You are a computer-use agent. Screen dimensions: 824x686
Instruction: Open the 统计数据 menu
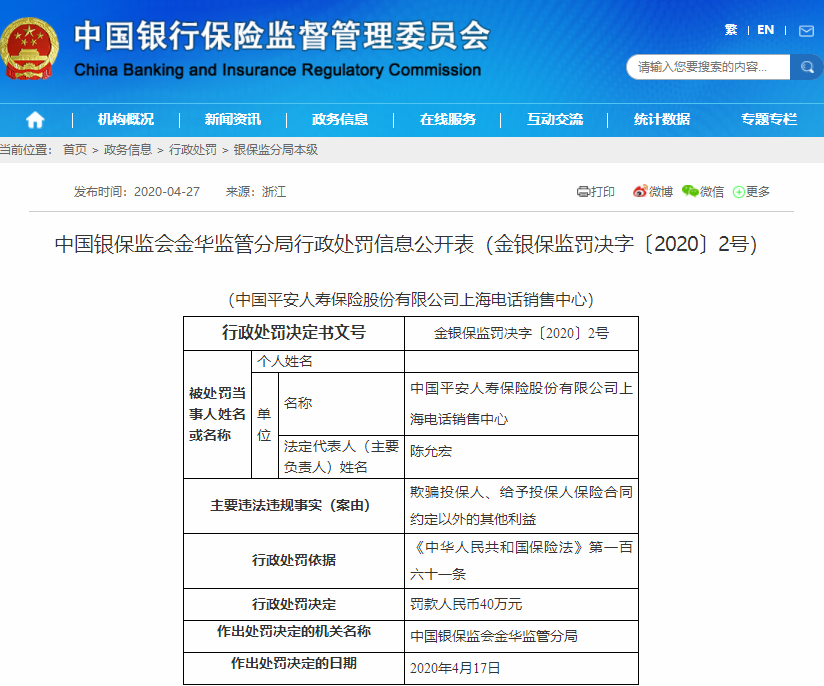click(662, 119)
